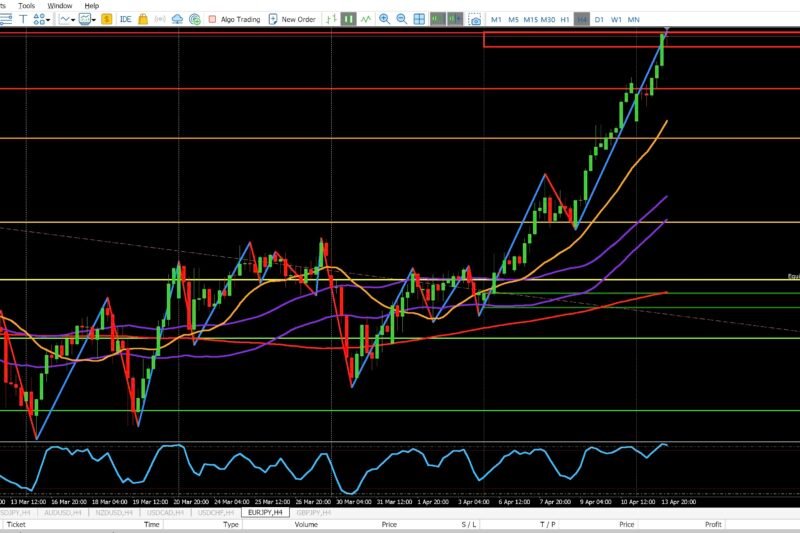This screenshot has height=533, width=800.
Task: Zoom in on the chart
Action: [384, 19]
